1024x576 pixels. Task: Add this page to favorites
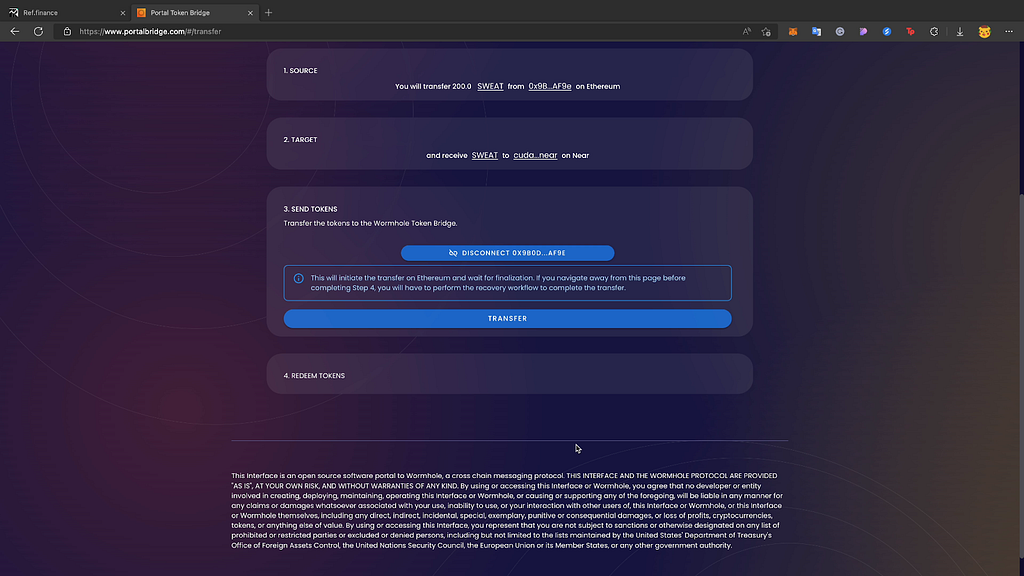pos(766,31)
